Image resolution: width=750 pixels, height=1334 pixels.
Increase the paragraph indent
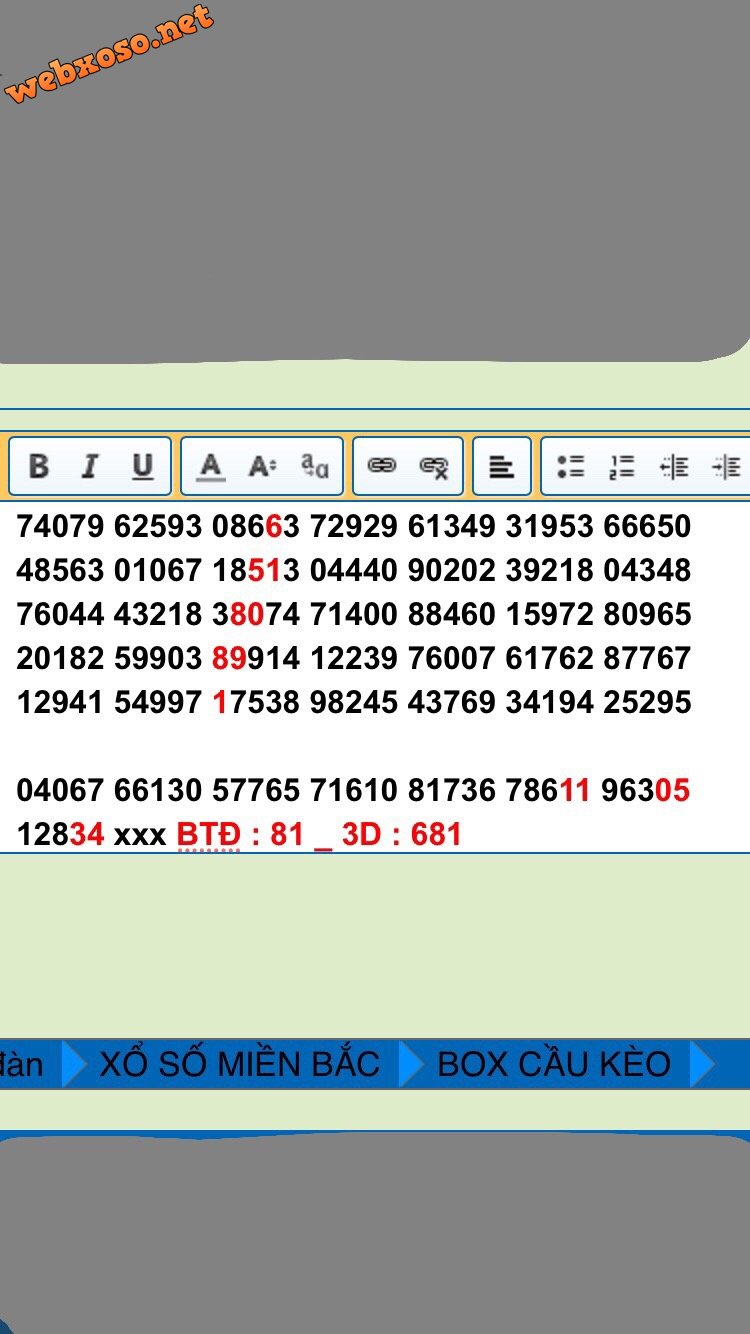pos(725,466)
